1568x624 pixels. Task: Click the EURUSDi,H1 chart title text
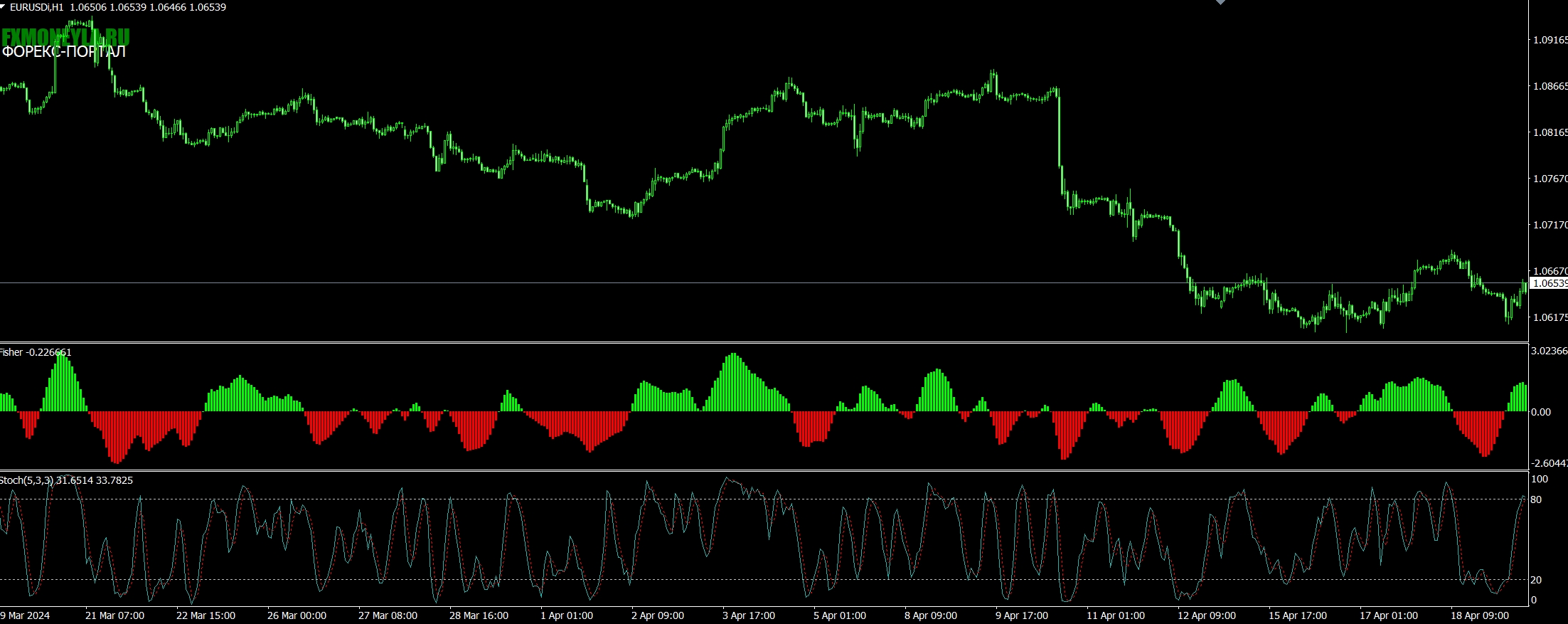[36, 7]
